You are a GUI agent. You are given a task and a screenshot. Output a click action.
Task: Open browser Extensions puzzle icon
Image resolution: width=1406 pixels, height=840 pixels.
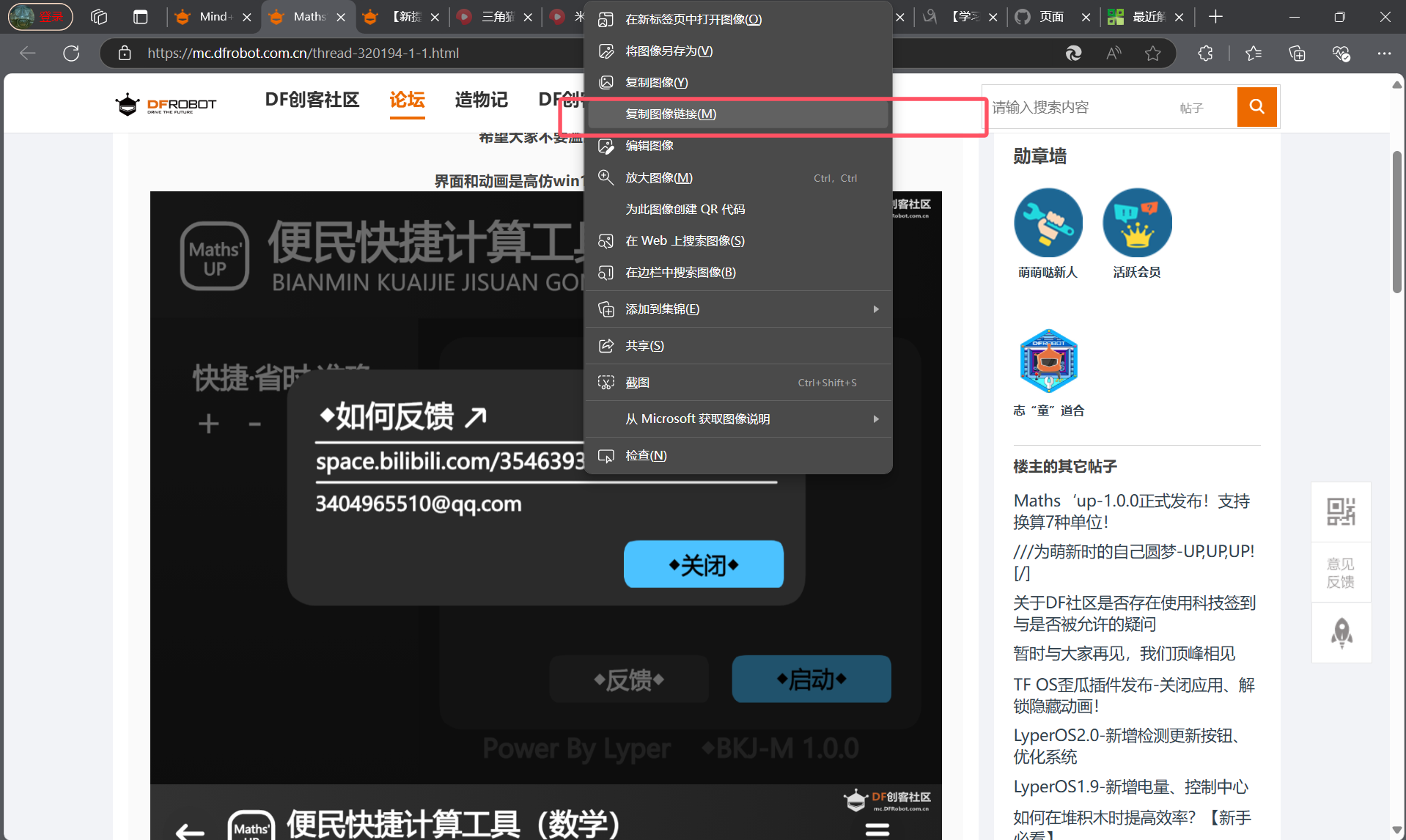1205,53
